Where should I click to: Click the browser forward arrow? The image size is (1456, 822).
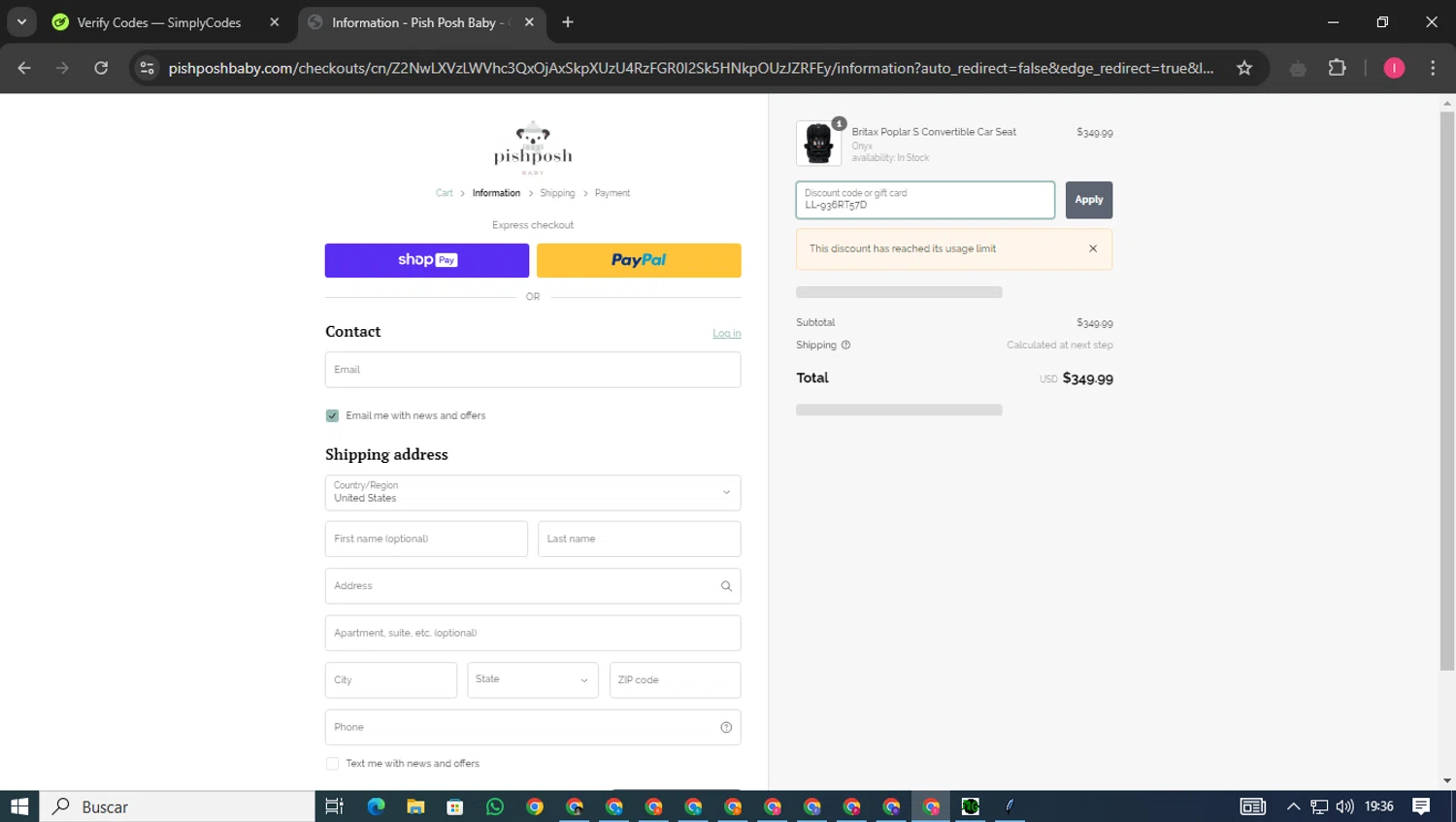tap(62, 68)
